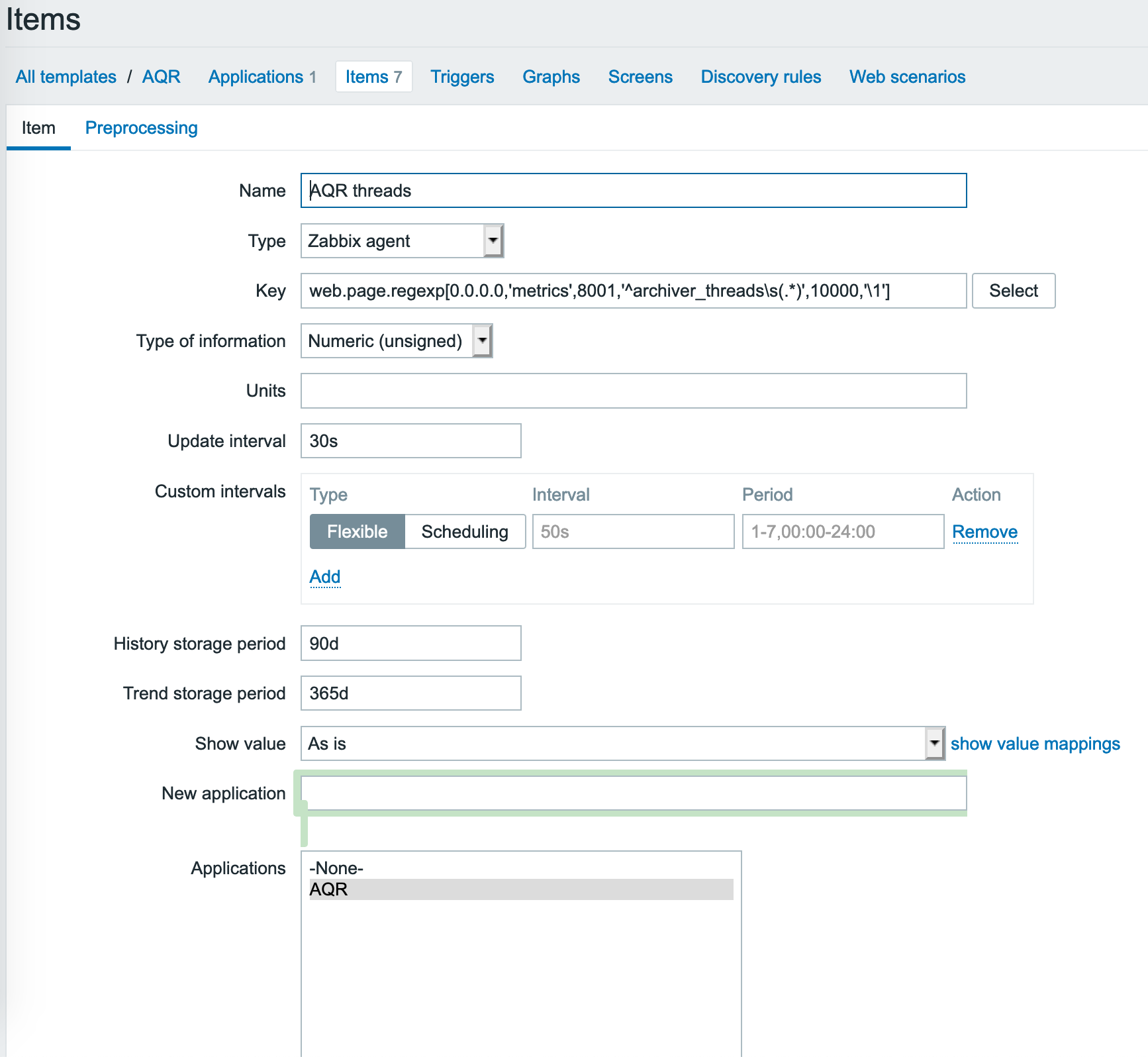Expand the Type of information dropdown

(396, 341)
